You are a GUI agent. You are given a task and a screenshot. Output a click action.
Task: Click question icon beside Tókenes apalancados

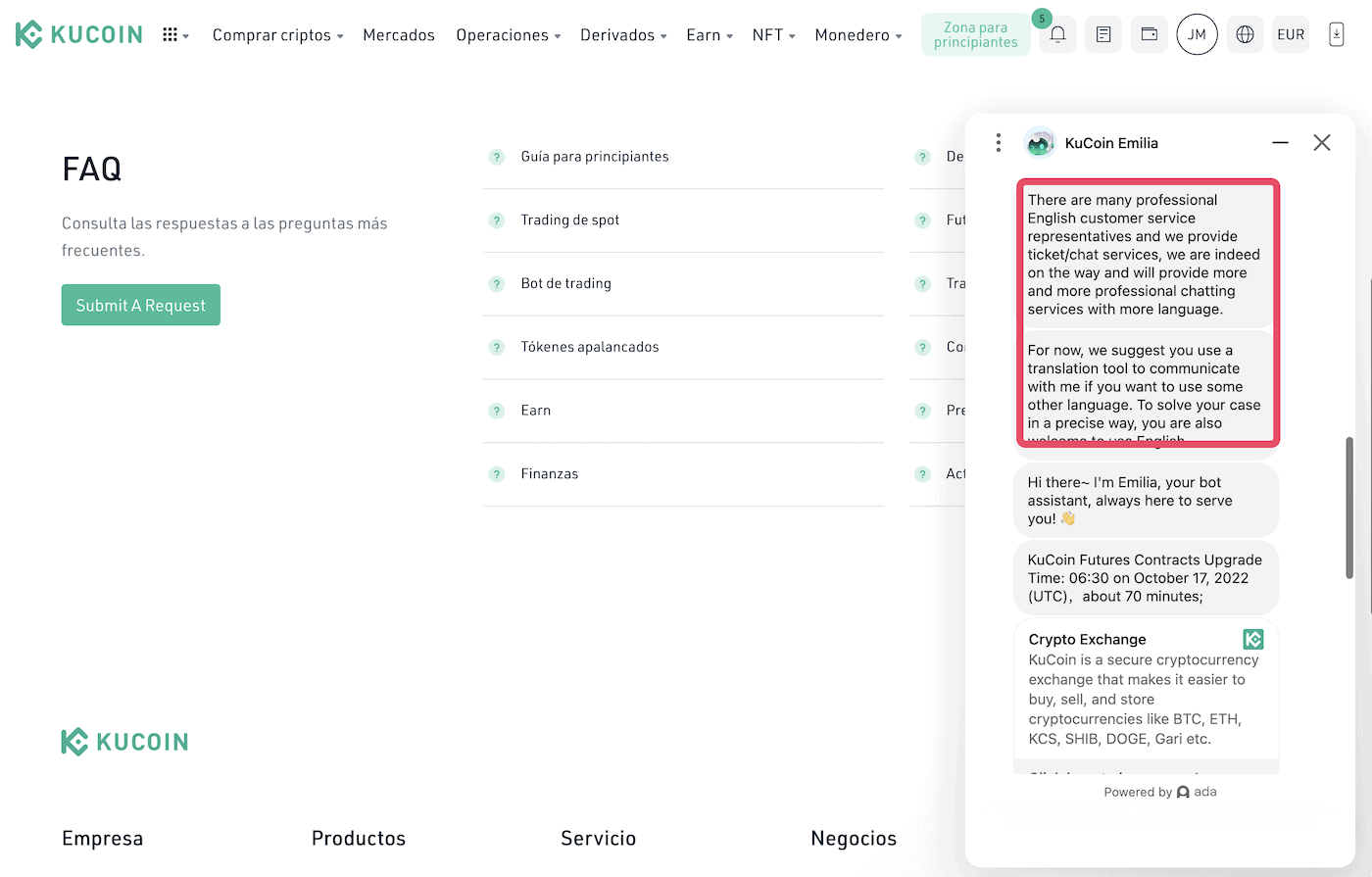click(497, 348)
